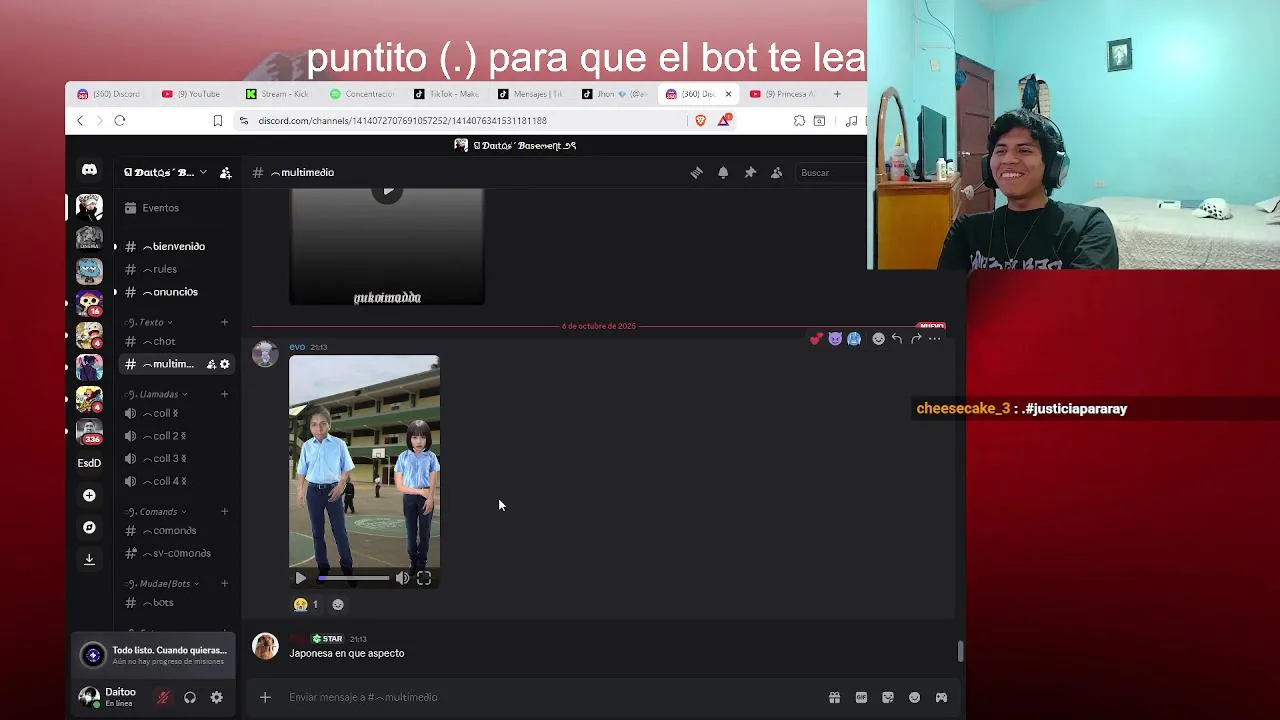
Task: Open add reaction picker on message hover bar
Action: pyautogui.click(x=878, y=339)
